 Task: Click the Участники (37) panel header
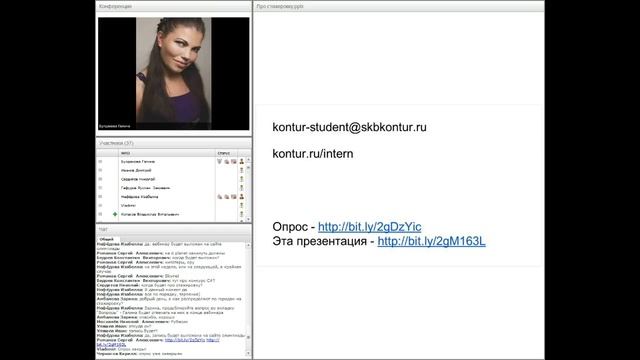click(174, 143)
